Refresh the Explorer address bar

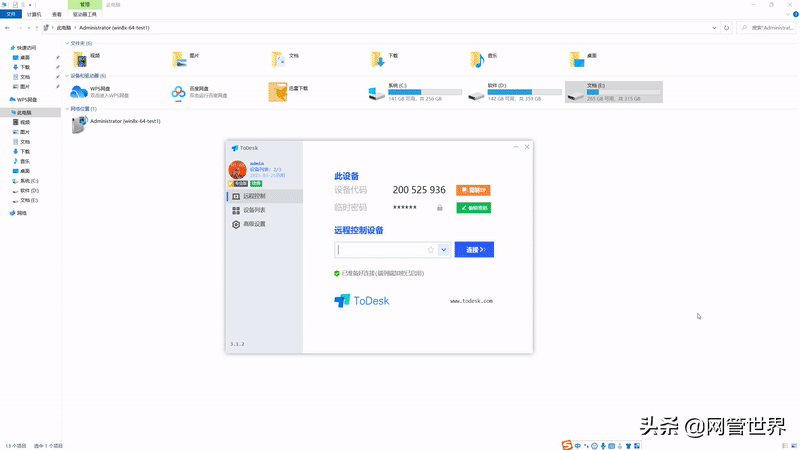pos(727,28)
